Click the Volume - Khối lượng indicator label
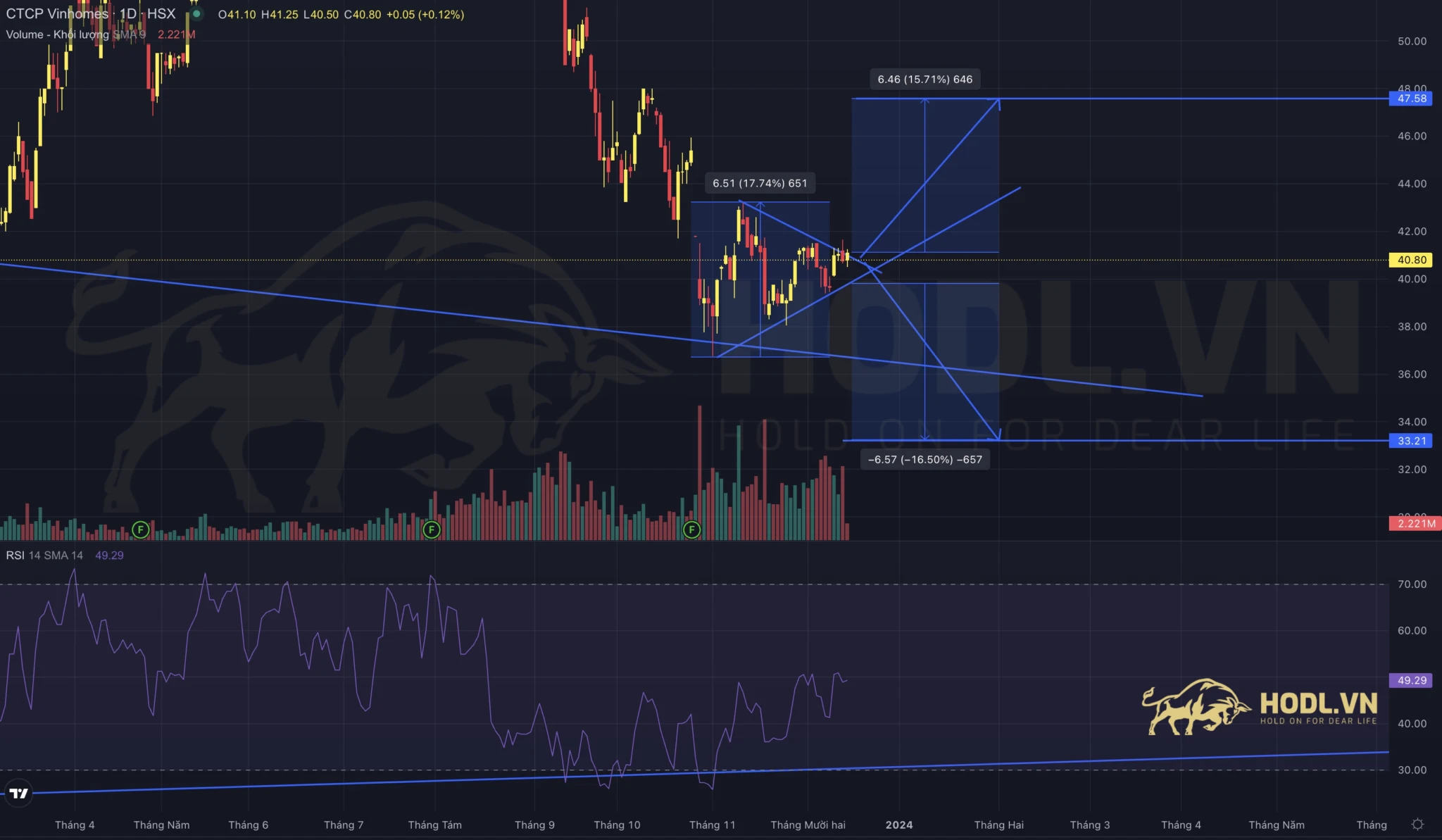 pyautogui.click(x=58, y=35)
